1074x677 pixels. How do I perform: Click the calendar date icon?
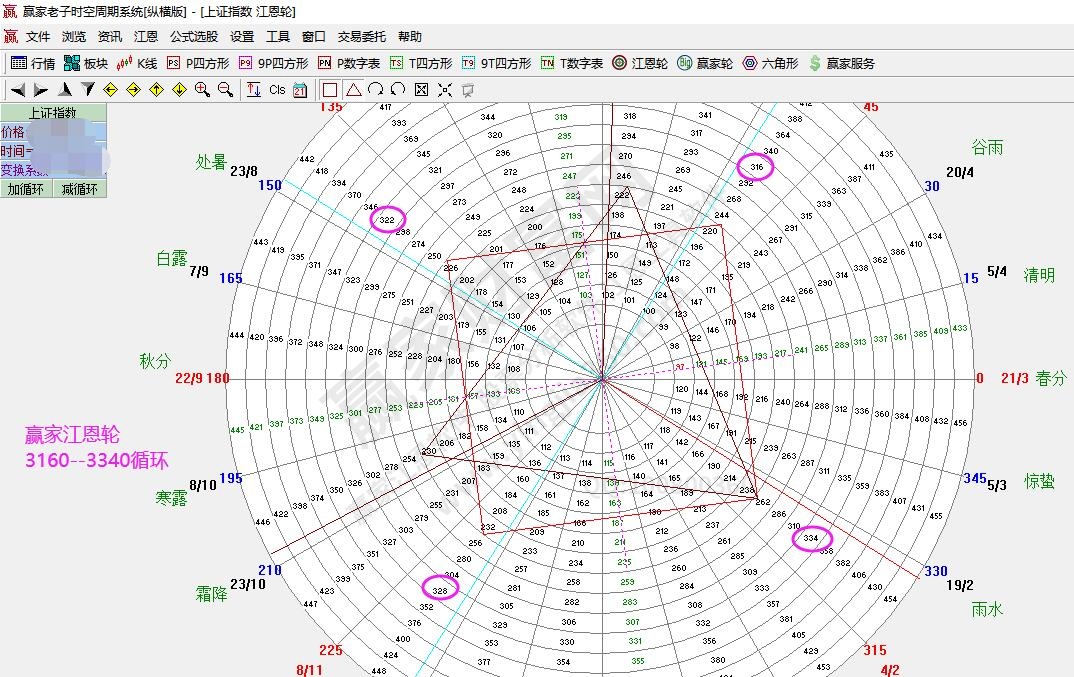[299, 90]
